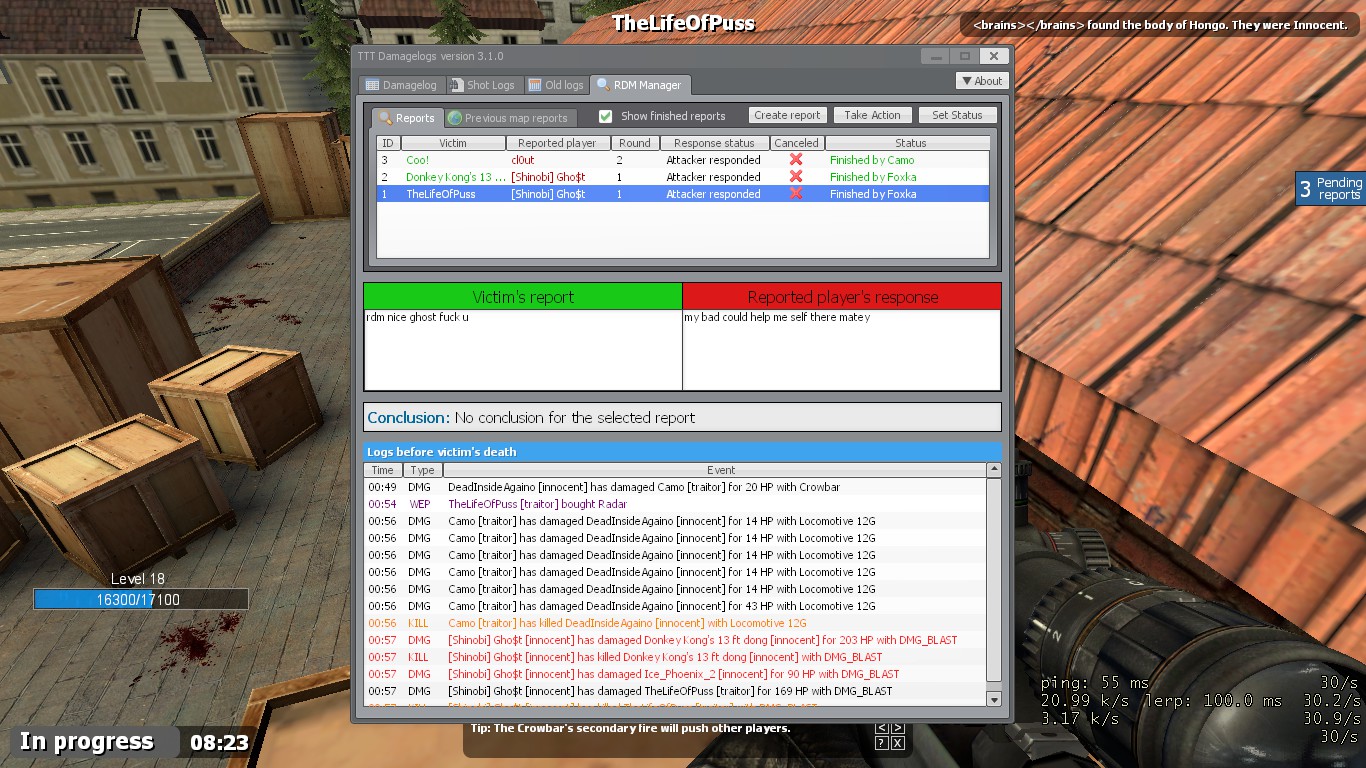Click the tip box right arrow icon
The width and height of the screenshot is (1366, 768).
pyautogui.click(x=897, y=728)
